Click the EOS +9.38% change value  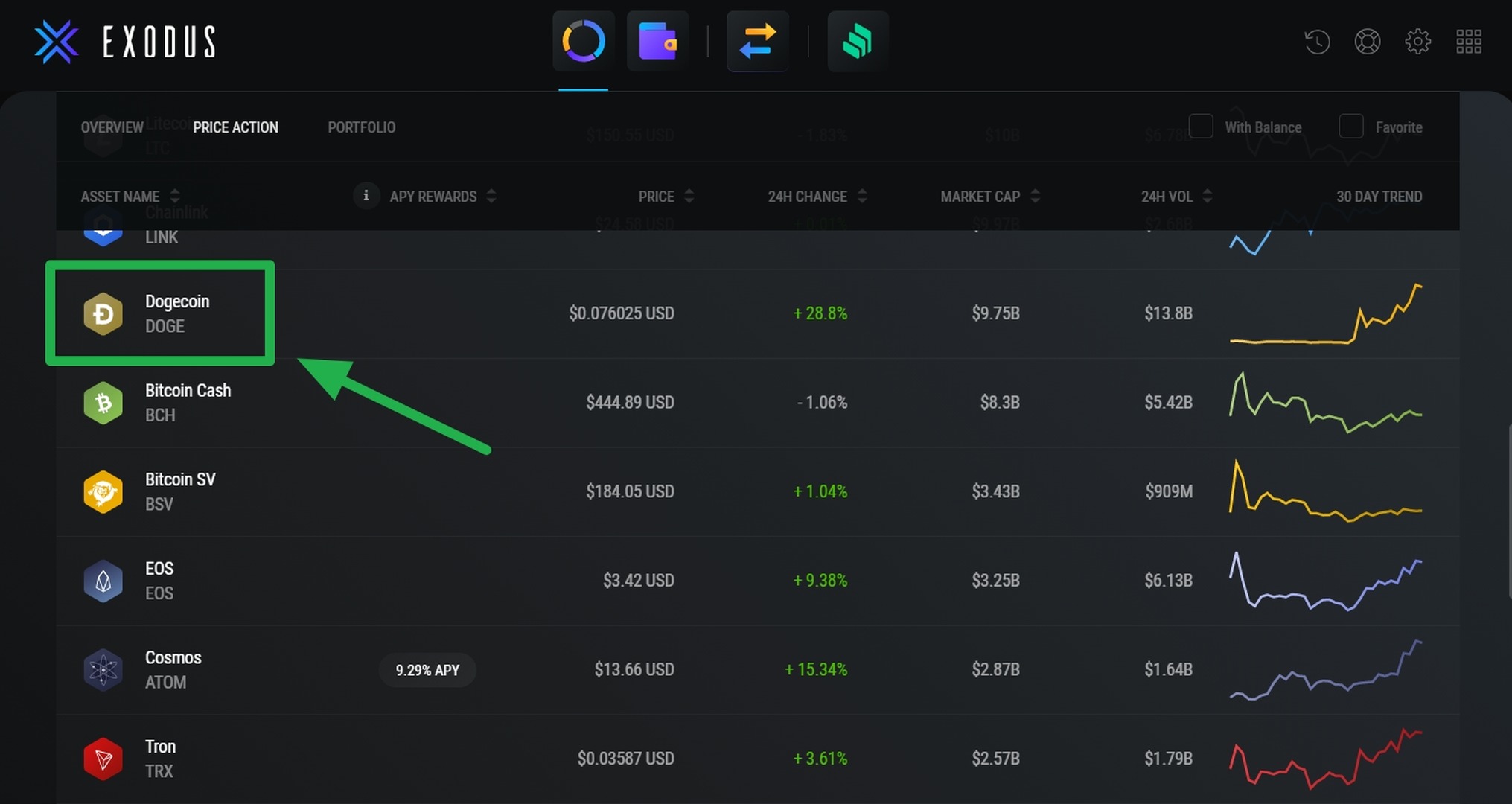(820, 581)
